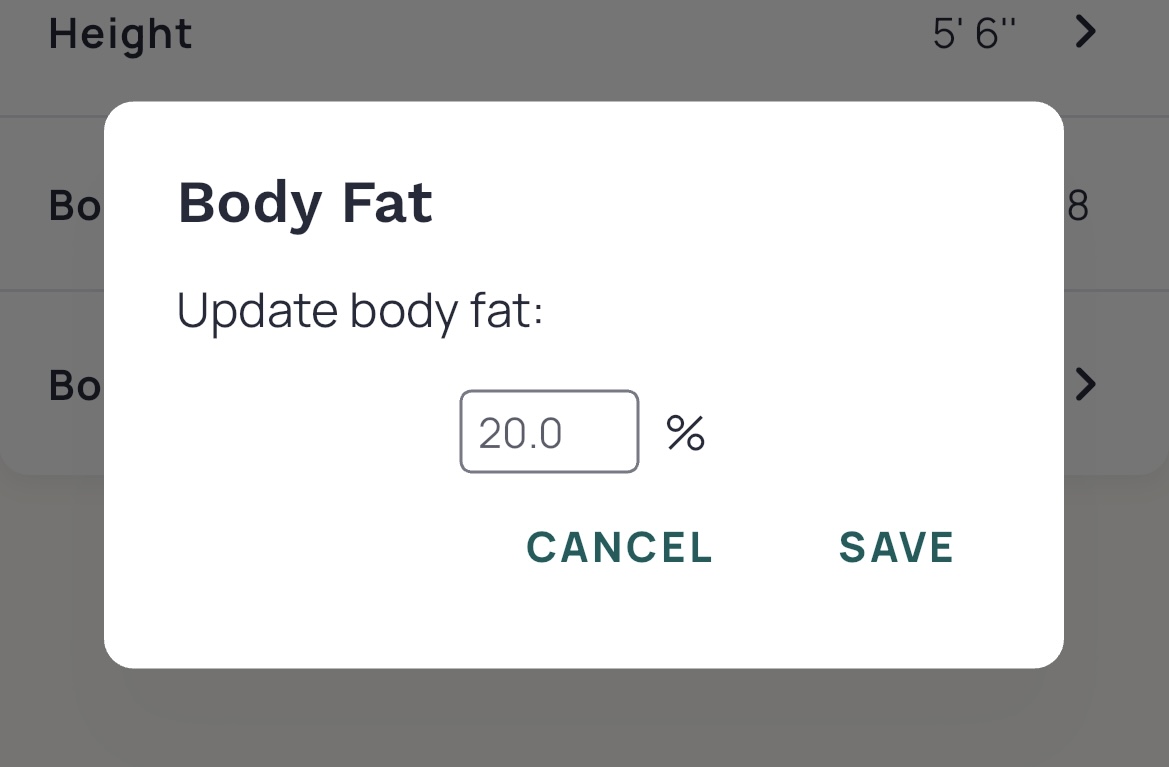1169x767 pixels.
Task: Open the Height detail via its chevron
Action: [x=1084, y=31]
